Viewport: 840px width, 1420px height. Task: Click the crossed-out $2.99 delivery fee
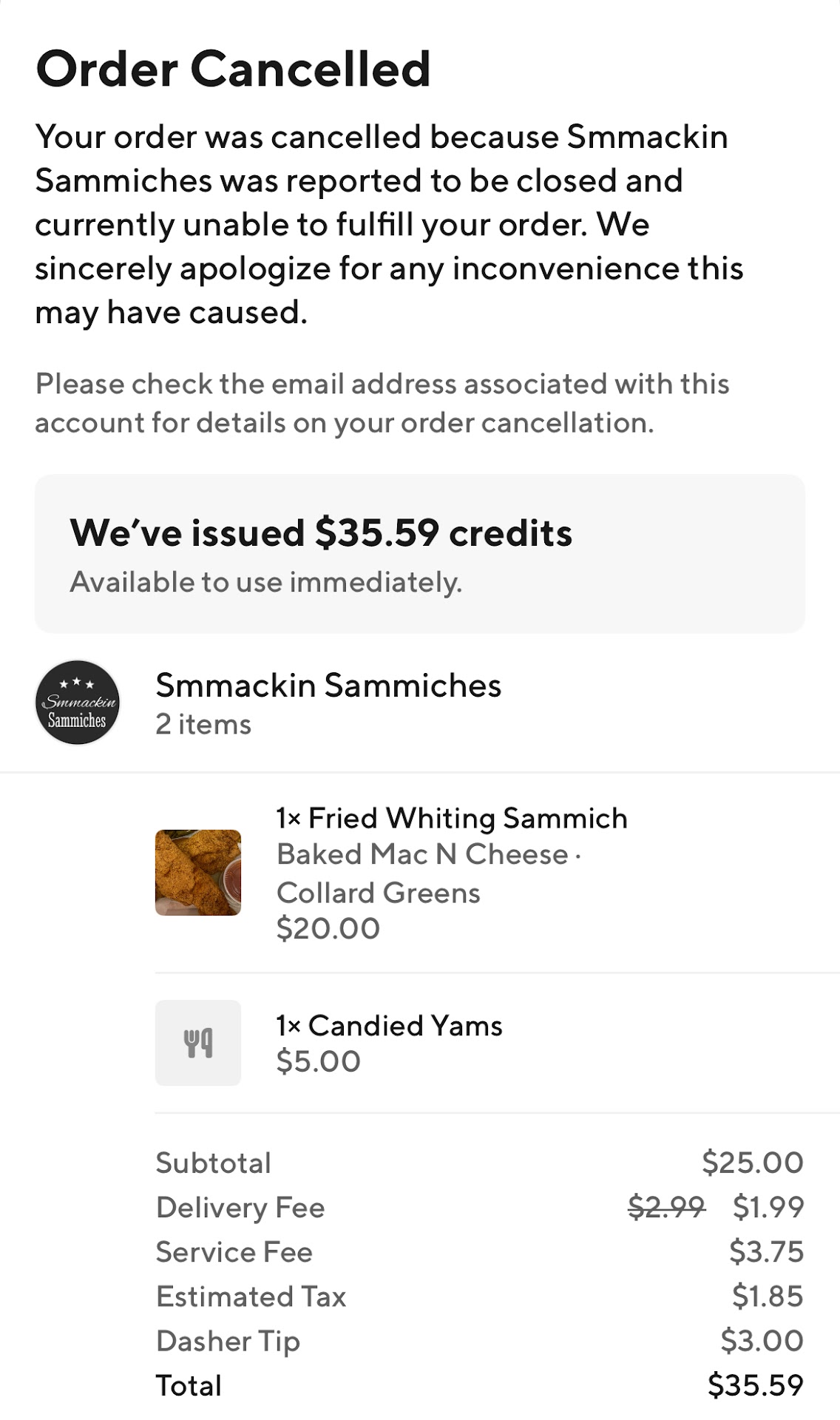coord(666,1207)
